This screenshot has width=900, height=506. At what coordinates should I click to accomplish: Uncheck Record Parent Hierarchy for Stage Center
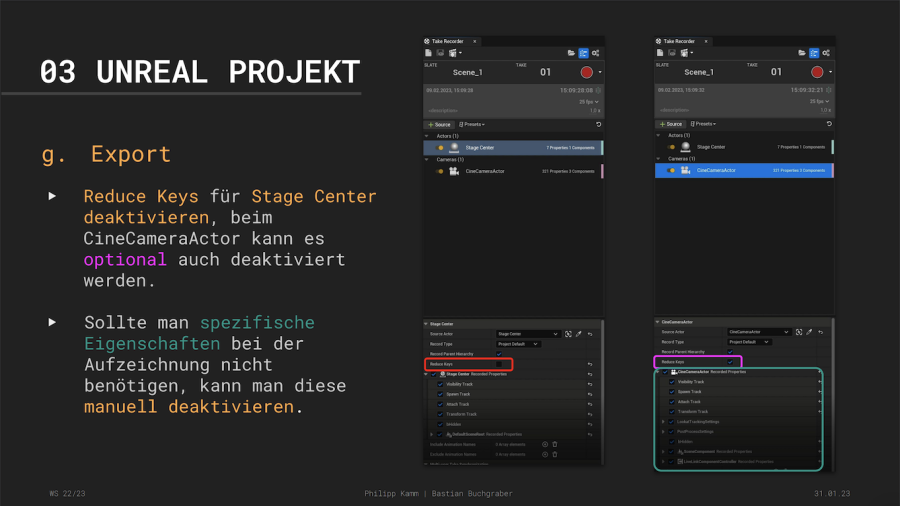coord(499,353)
